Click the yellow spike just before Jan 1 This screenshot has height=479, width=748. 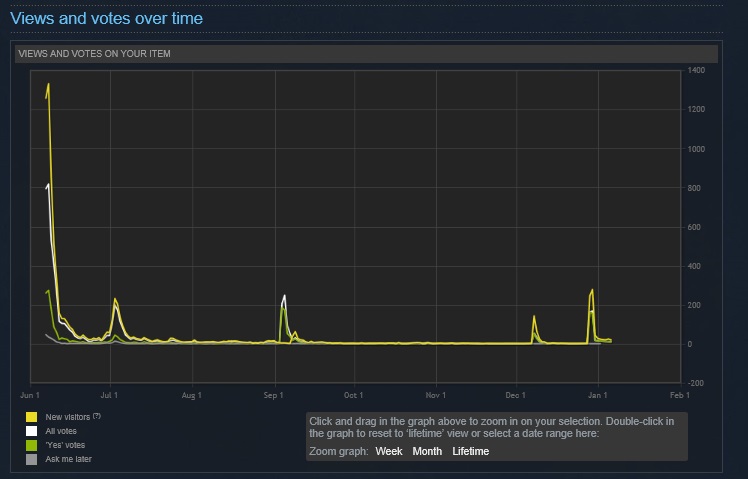[592, 291]
